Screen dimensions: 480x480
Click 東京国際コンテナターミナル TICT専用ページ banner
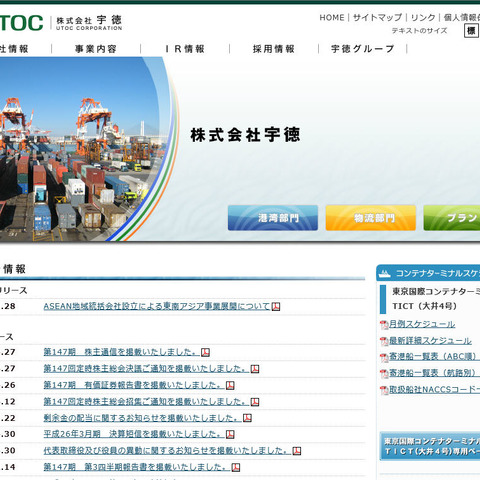click(430, 446)
